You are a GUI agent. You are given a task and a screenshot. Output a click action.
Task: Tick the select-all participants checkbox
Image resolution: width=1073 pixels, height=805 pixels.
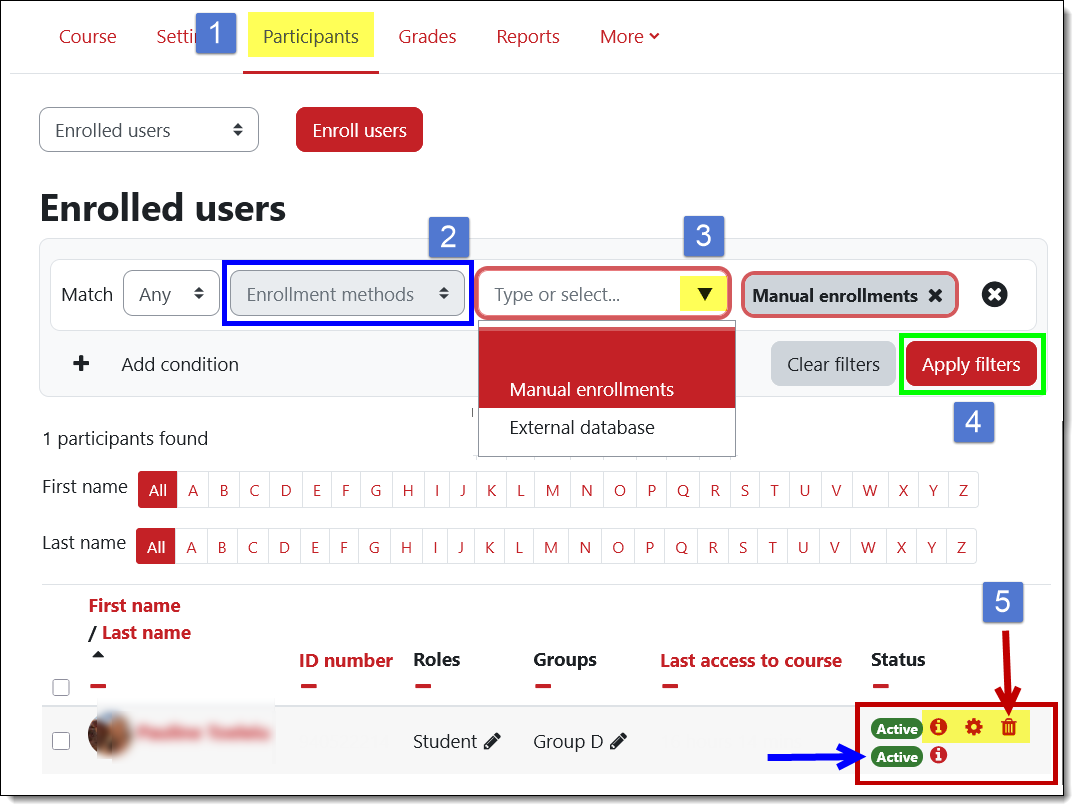click(61, 687)
